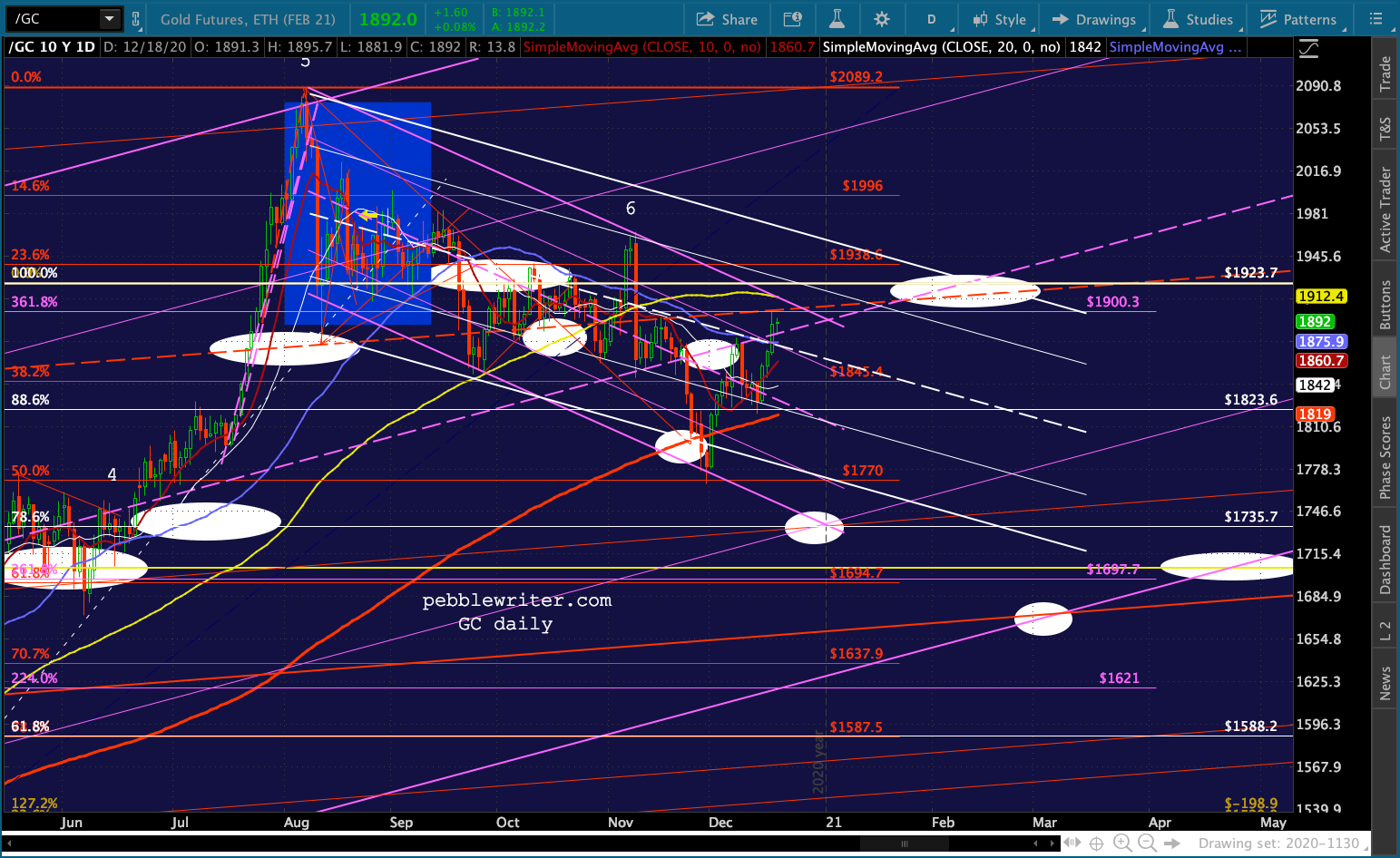Open the Studies dropdown menu
The height and width of the screenshot is (858, 1400).
point(1199,19)
